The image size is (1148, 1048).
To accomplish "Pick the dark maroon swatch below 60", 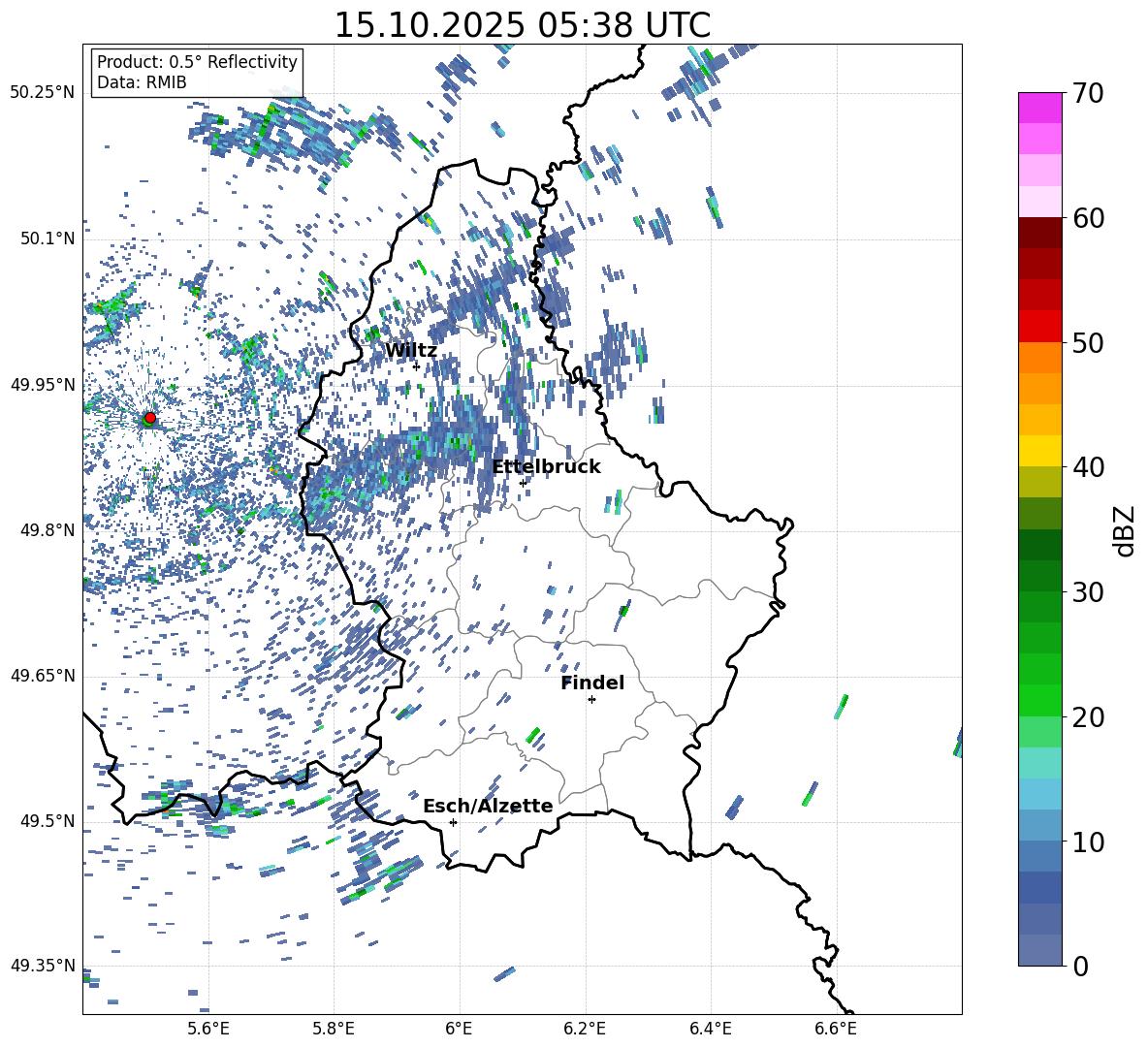I will 1040,233.
